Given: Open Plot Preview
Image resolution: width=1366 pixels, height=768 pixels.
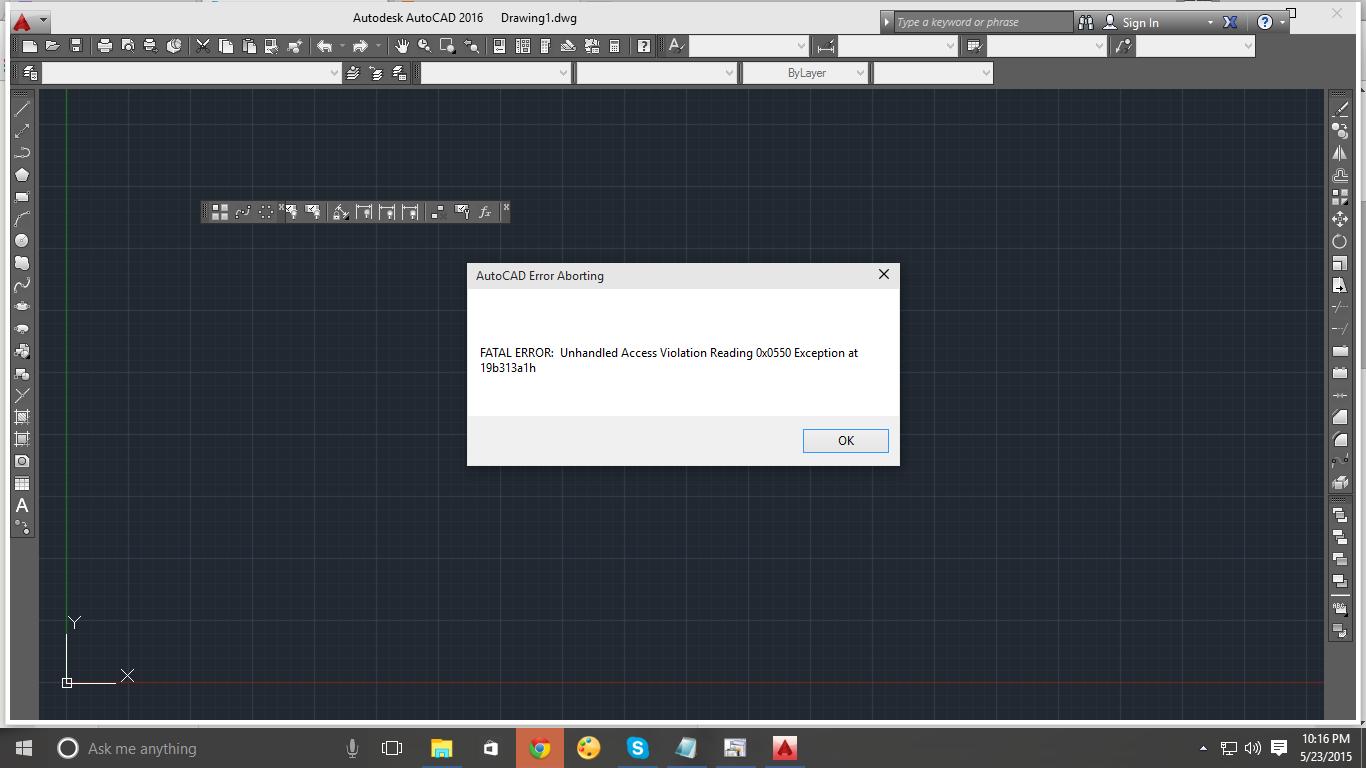Looking at the screenshot, I should 128,45.
